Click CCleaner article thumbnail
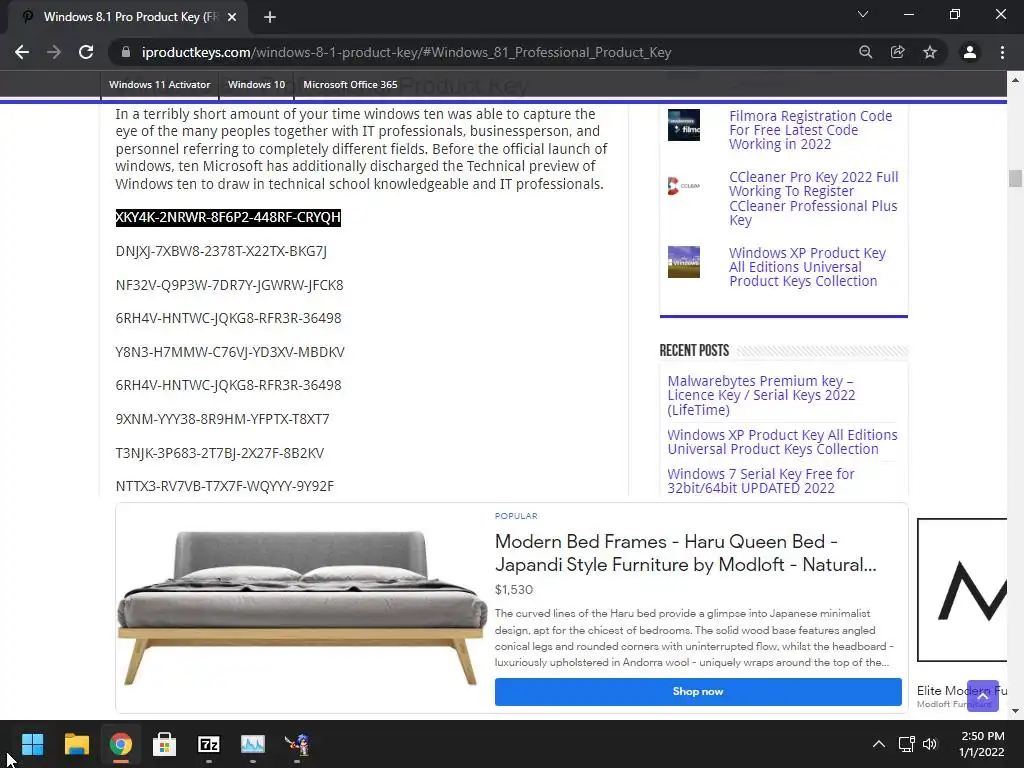The width and height of the screenshot is (1024, 768). pos(684,186)
